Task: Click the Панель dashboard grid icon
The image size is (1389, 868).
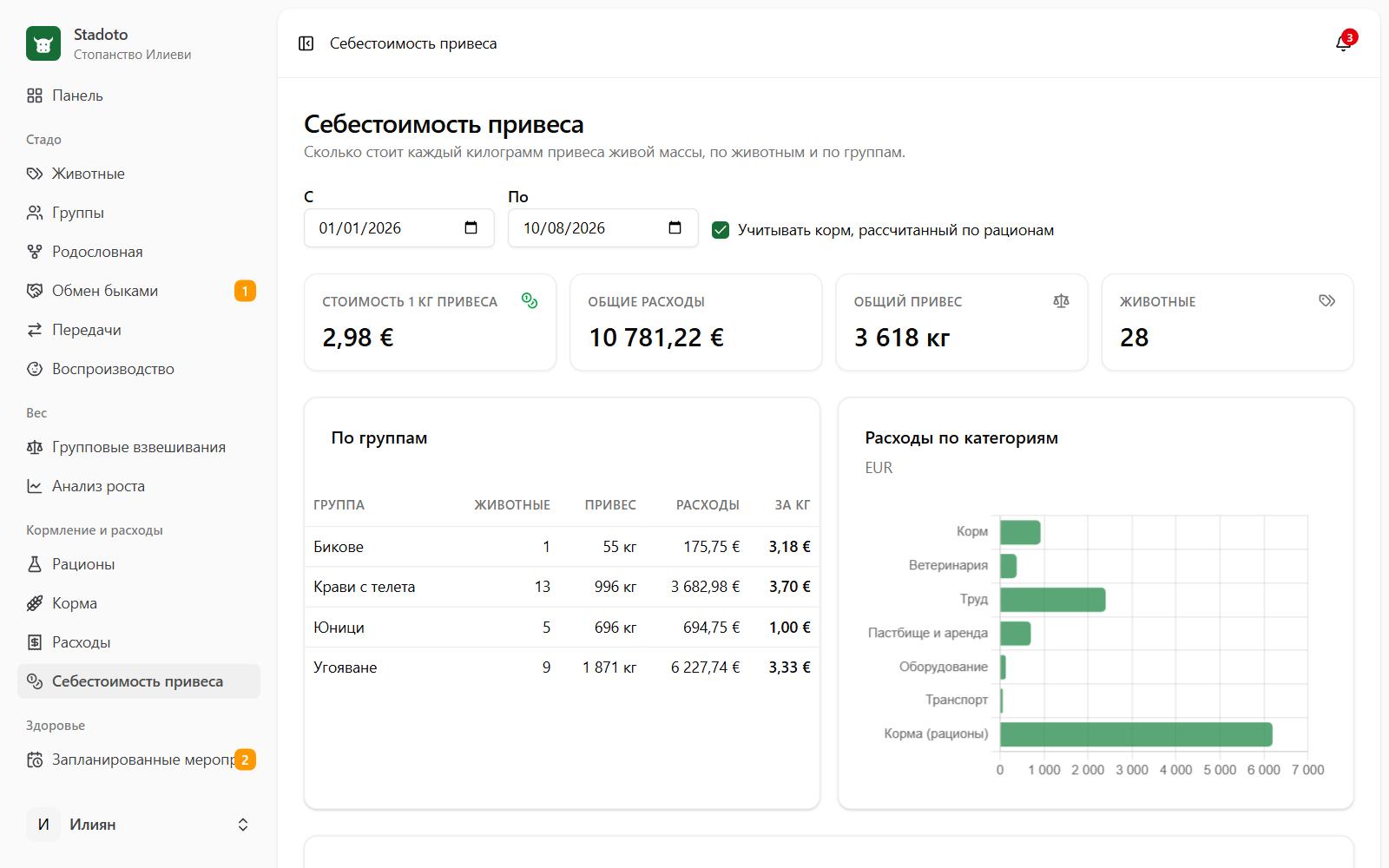Action: (x=35, y=95)
